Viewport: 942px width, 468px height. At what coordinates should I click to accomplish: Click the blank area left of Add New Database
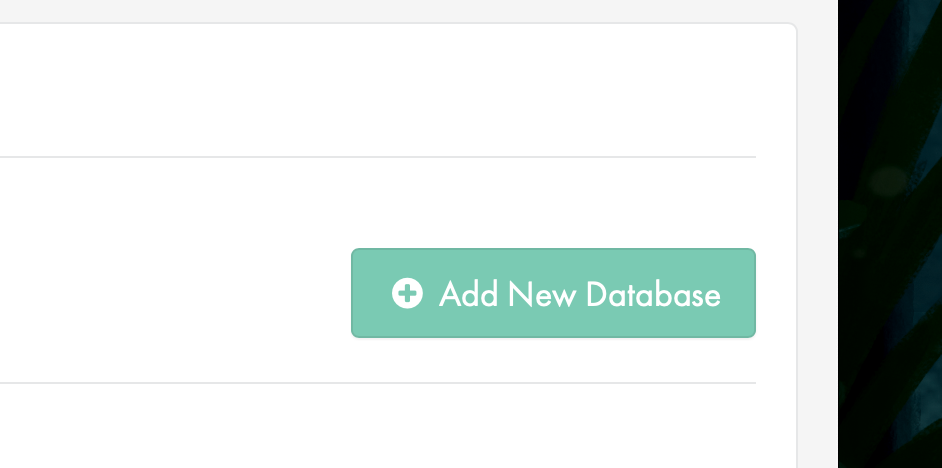click(x=174, y=293)
